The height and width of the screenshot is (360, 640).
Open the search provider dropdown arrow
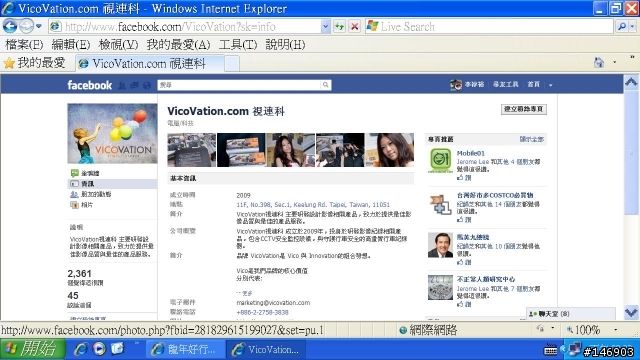pyautogui.click(x=632, y=27)
